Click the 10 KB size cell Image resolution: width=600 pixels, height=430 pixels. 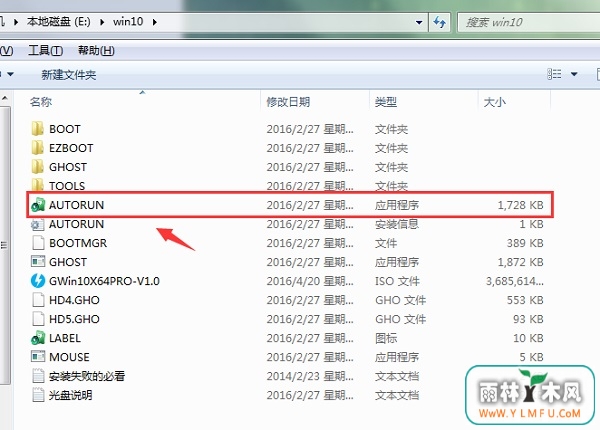click(528, 338)
